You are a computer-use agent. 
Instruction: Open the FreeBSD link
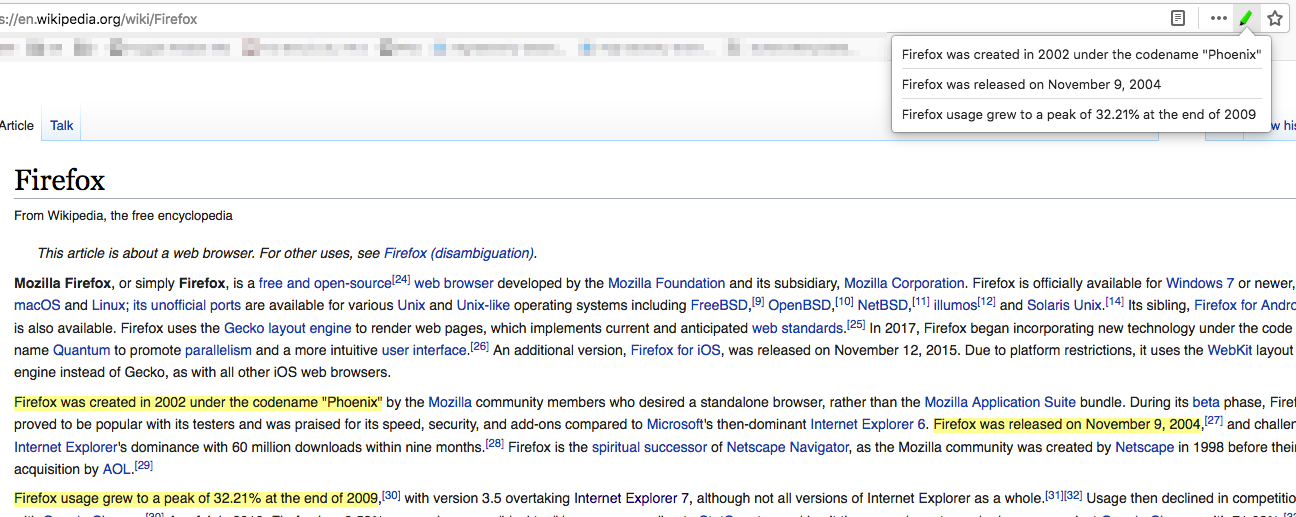[x=720, y=305]
